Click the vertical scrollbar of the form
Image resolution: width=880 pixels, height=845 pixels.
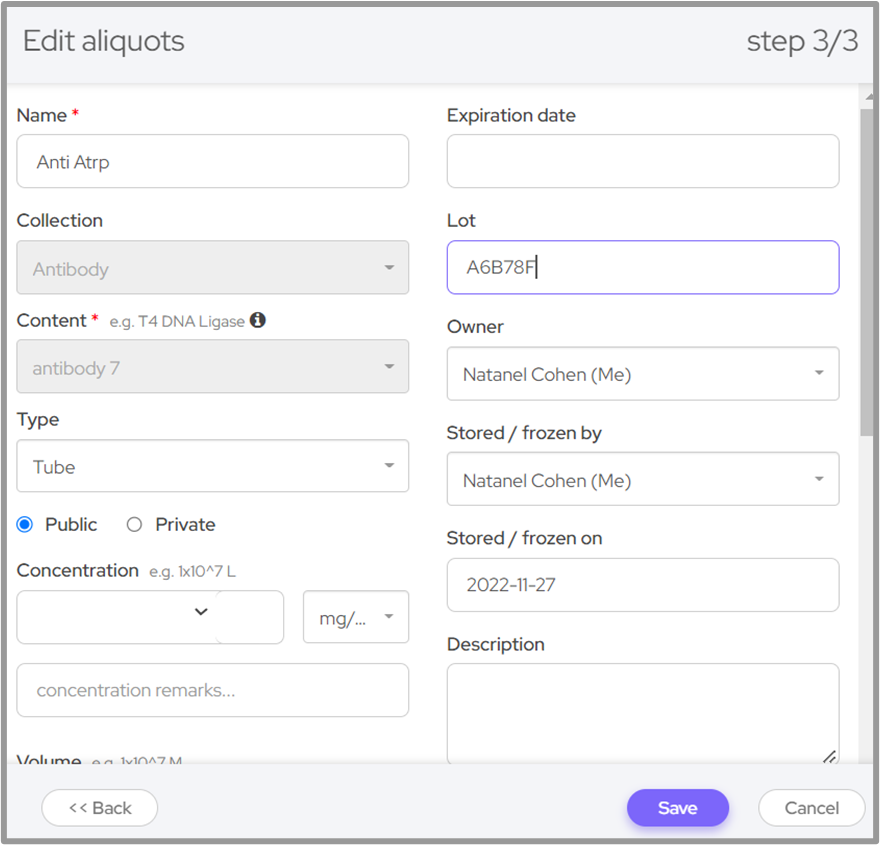click(x=866, y=270)
